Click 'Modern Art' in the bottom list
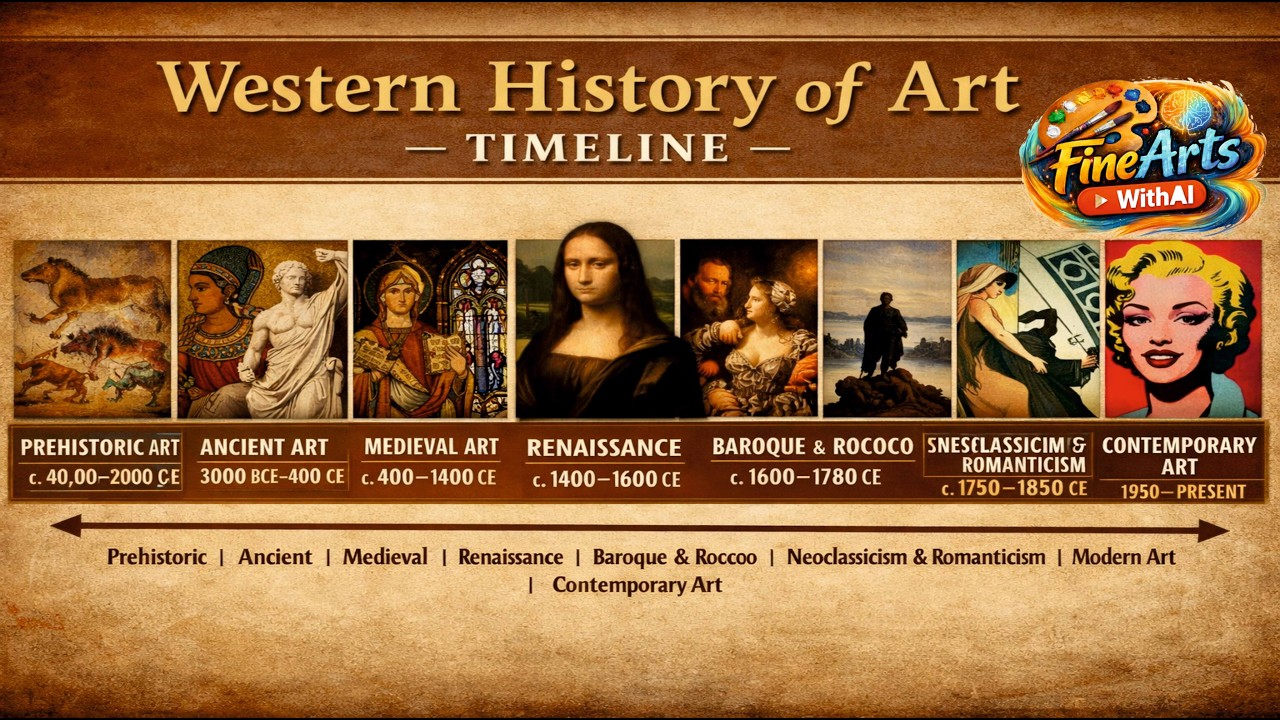1280x720 pixels. (1124, 557)
